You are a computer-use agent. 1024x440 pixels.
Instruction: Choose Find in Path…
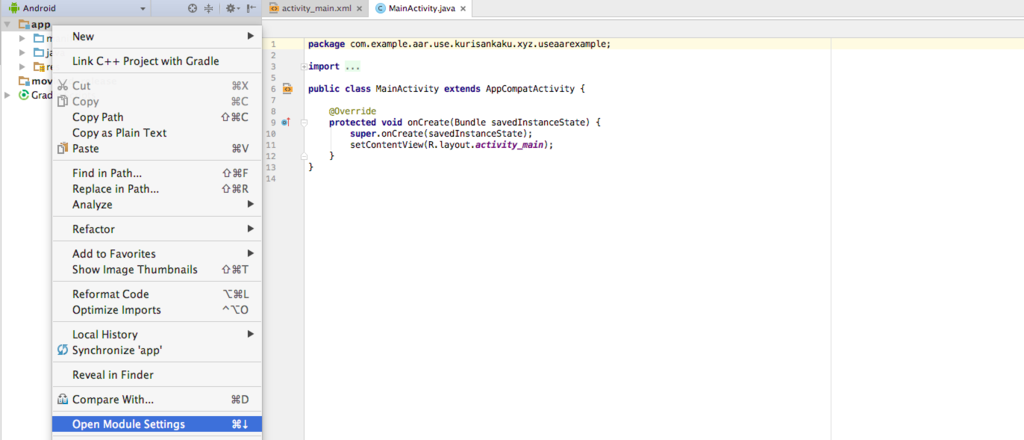[157, 173]
